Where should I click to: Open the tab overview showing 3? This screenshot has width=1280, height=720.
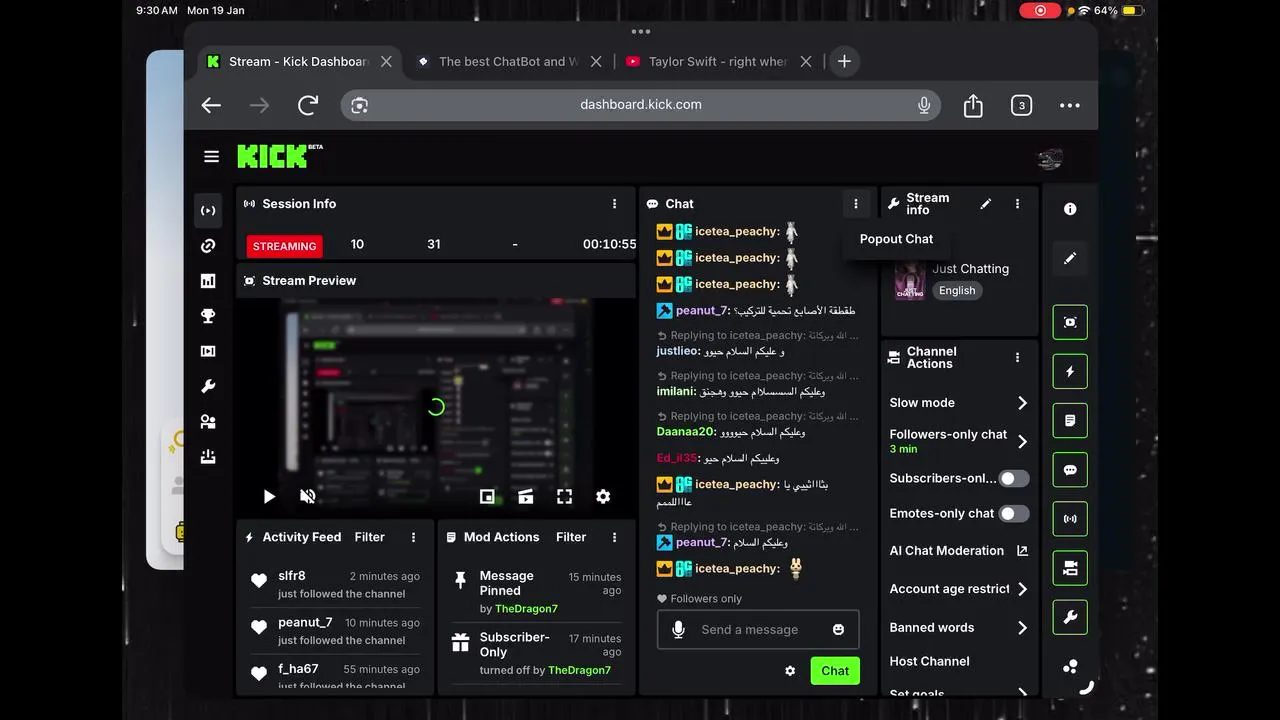coord(1021,105)
